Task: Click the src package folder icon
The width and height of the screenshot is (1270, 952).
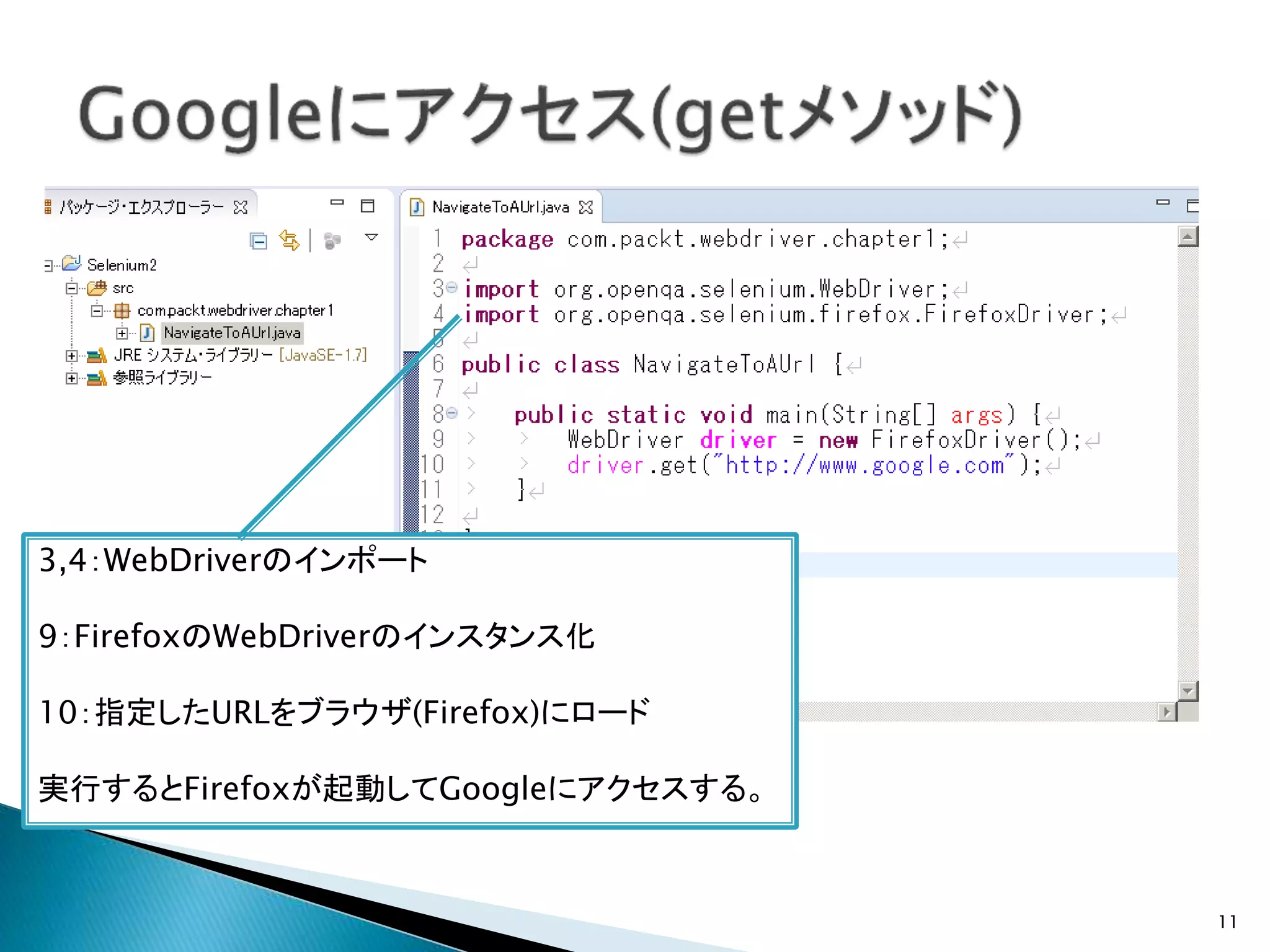Action: tap(97, 288)
